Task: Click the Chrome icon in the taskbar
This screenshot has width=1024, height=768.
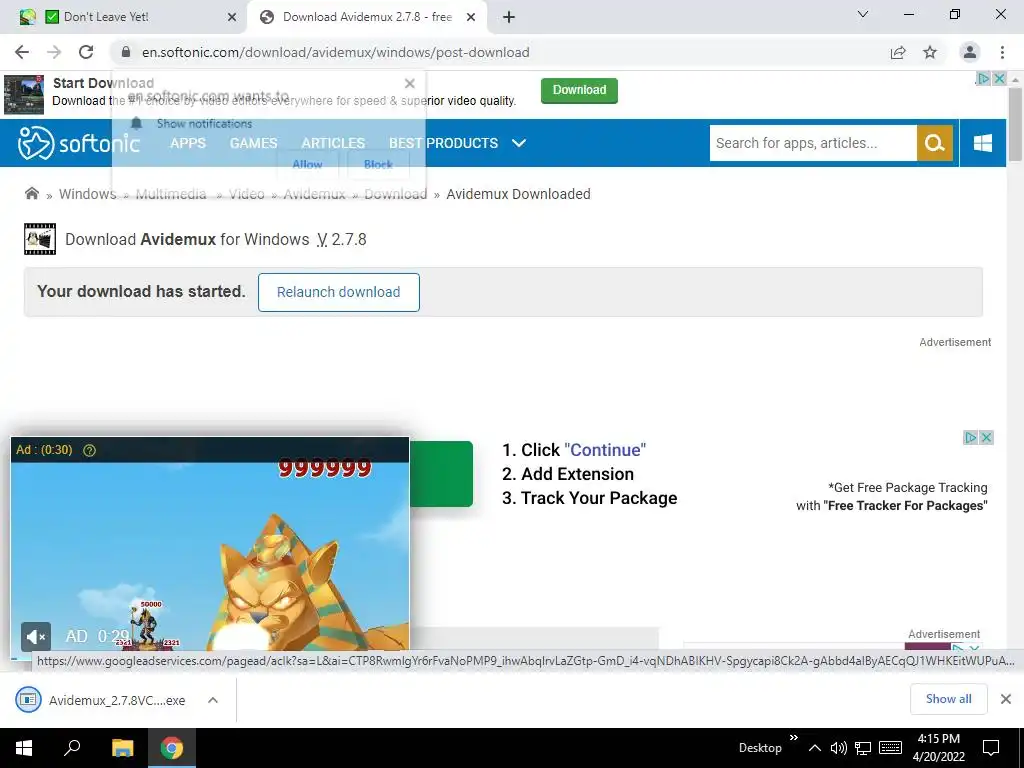Action: click(172, 748)
